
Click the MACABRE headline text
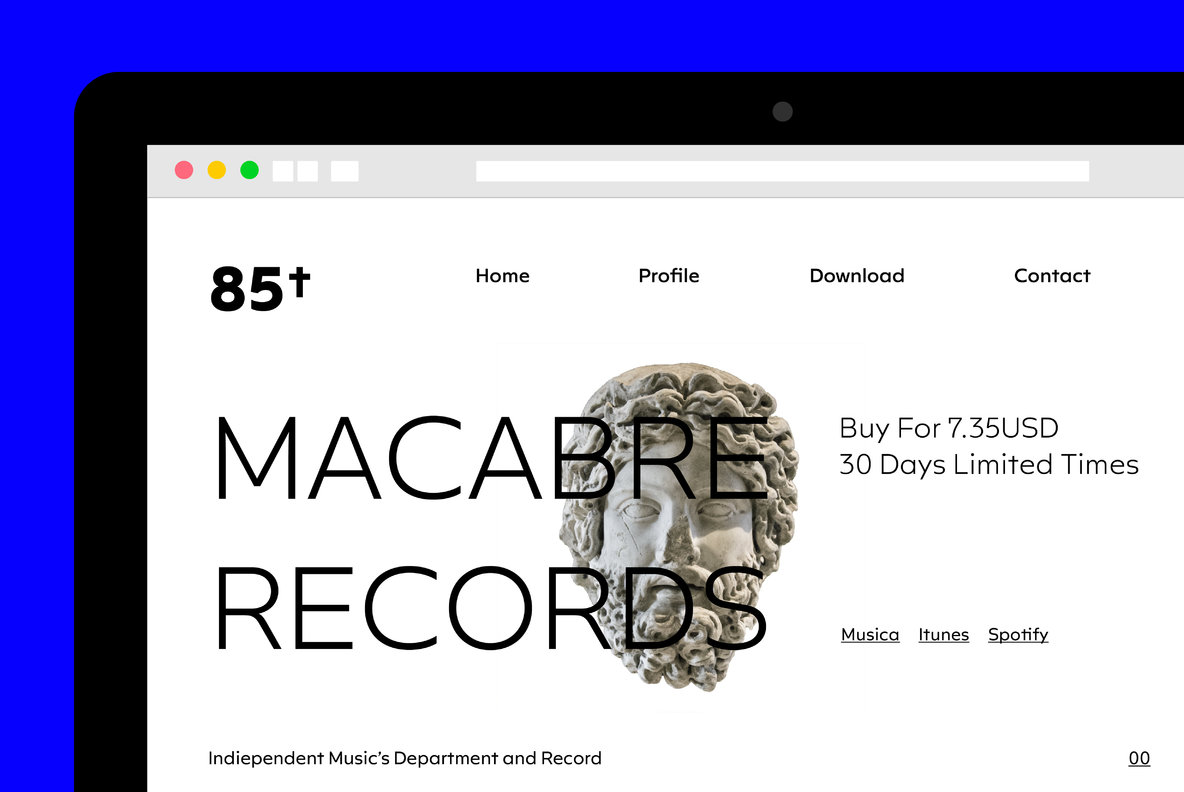(x=492, y=459)
